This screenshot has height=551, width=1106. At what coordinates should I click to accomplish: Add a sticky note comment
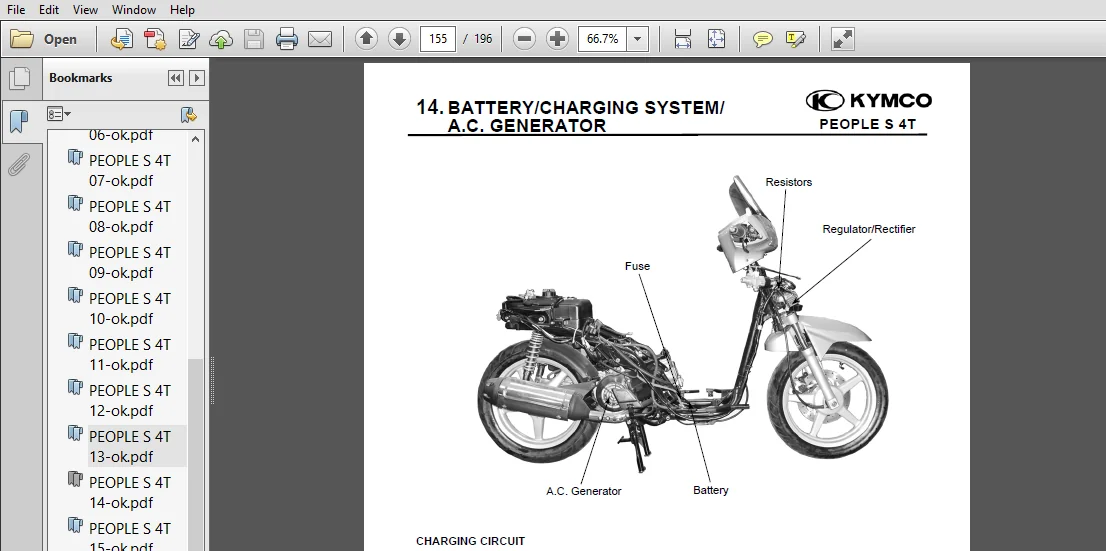coord(762,39)
